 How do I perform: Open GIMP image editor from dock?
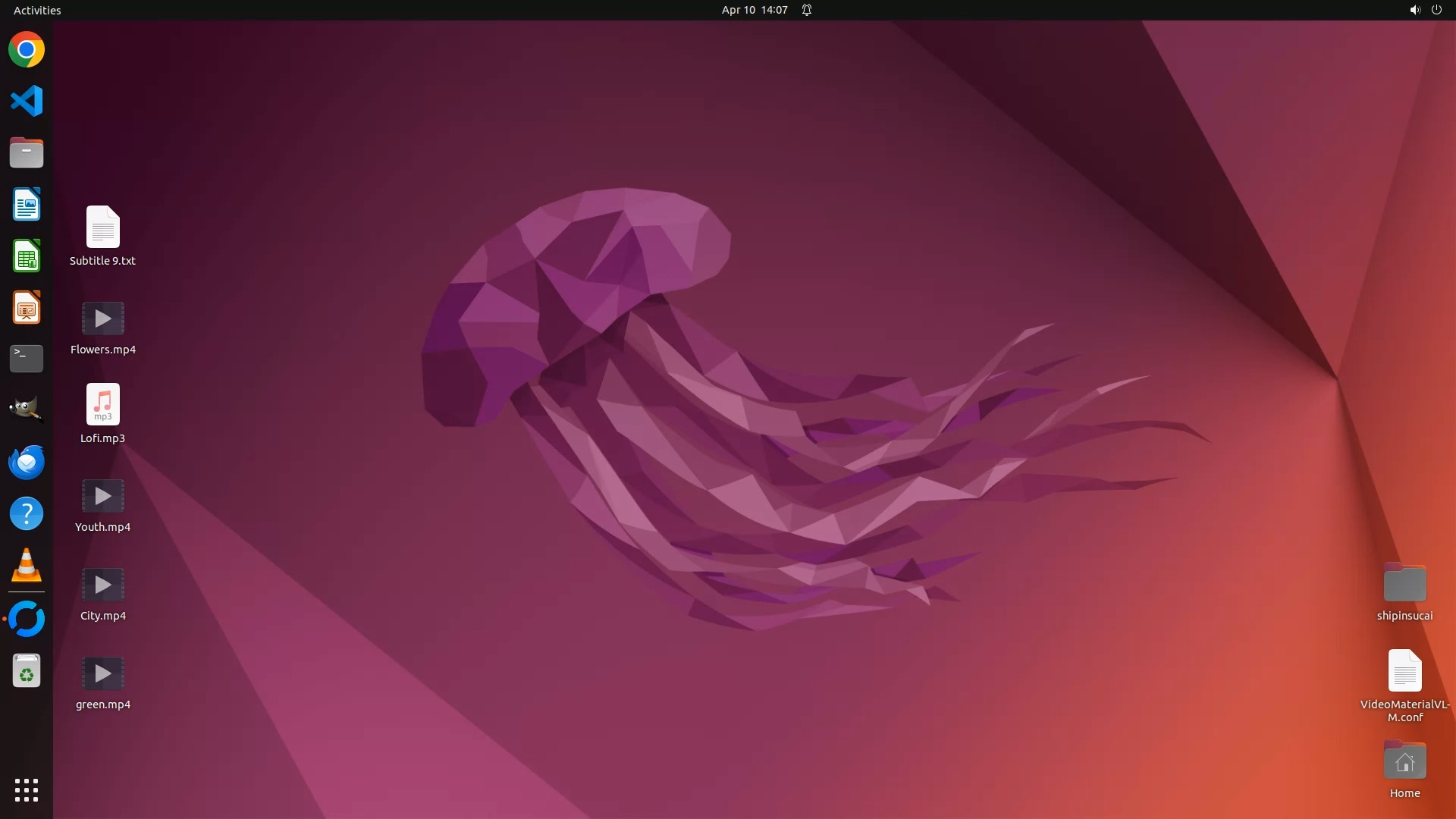[x=27, y=410]
